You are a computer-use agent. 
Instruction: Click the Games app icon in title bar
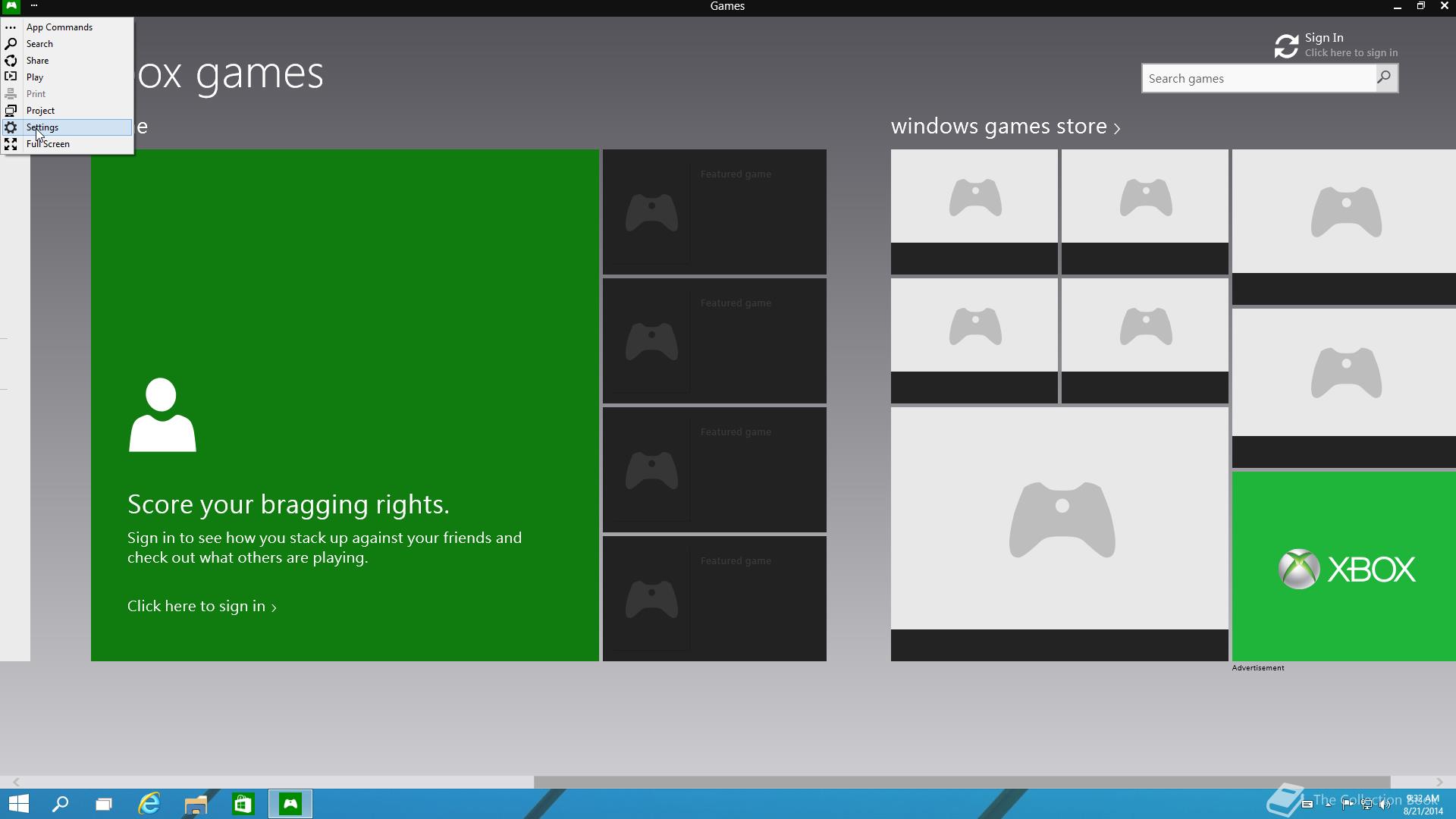point(11,6)
